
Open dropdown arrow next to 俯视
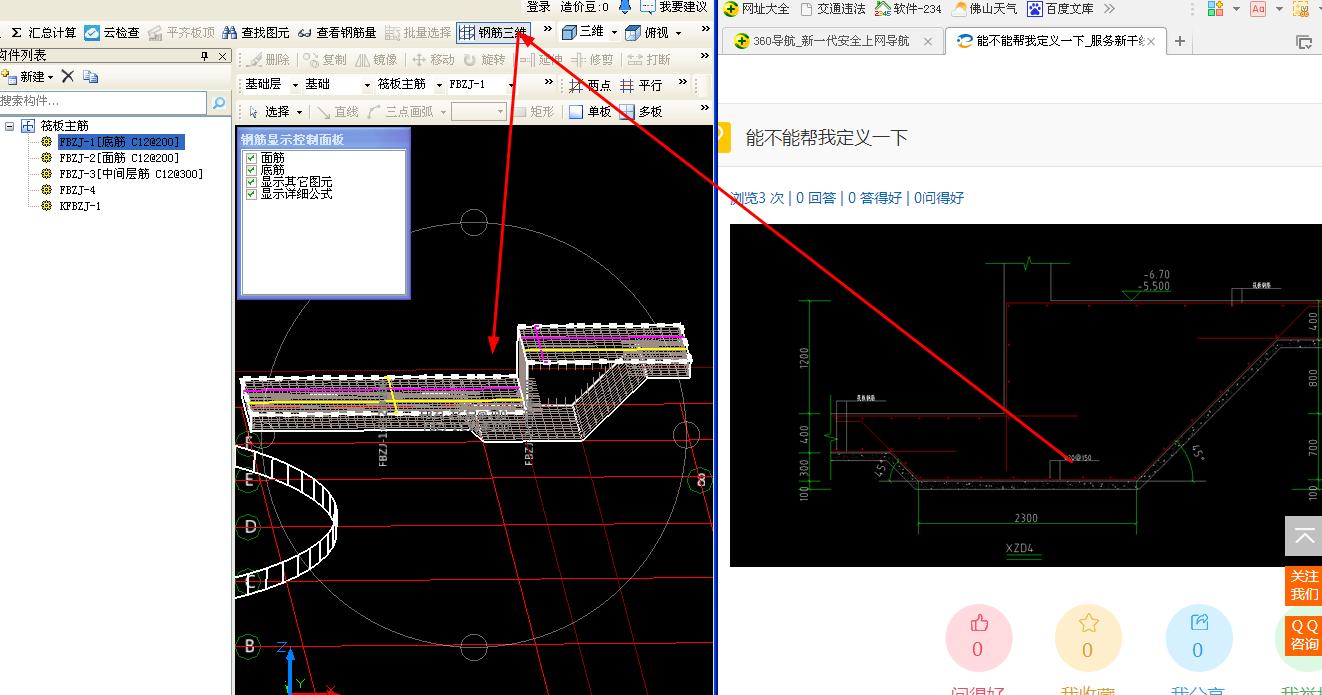tap(678, 33)
